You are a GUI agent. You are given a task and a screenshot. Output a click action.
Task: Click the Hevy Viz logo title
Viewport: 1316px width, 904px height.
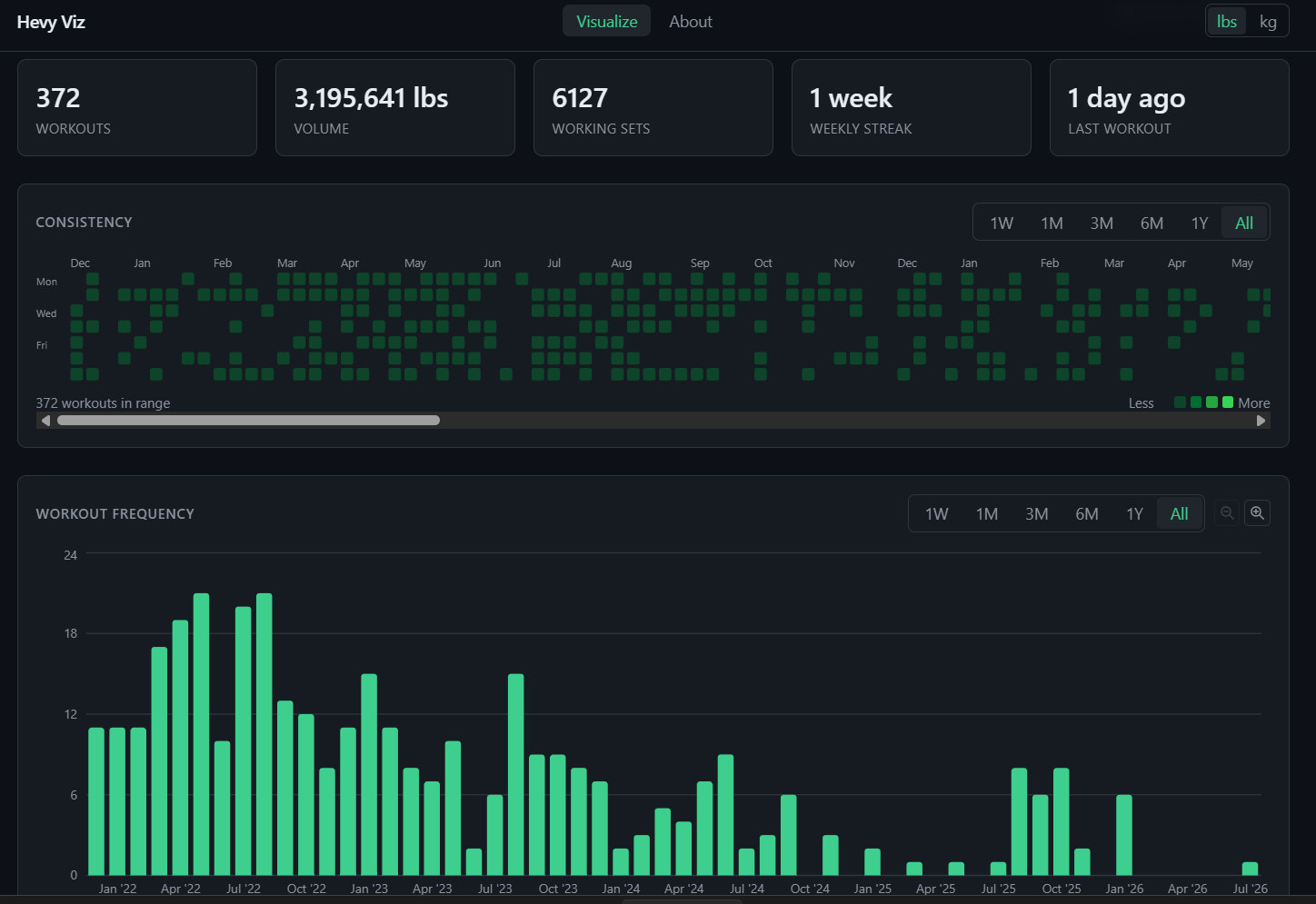click(51, 22)
